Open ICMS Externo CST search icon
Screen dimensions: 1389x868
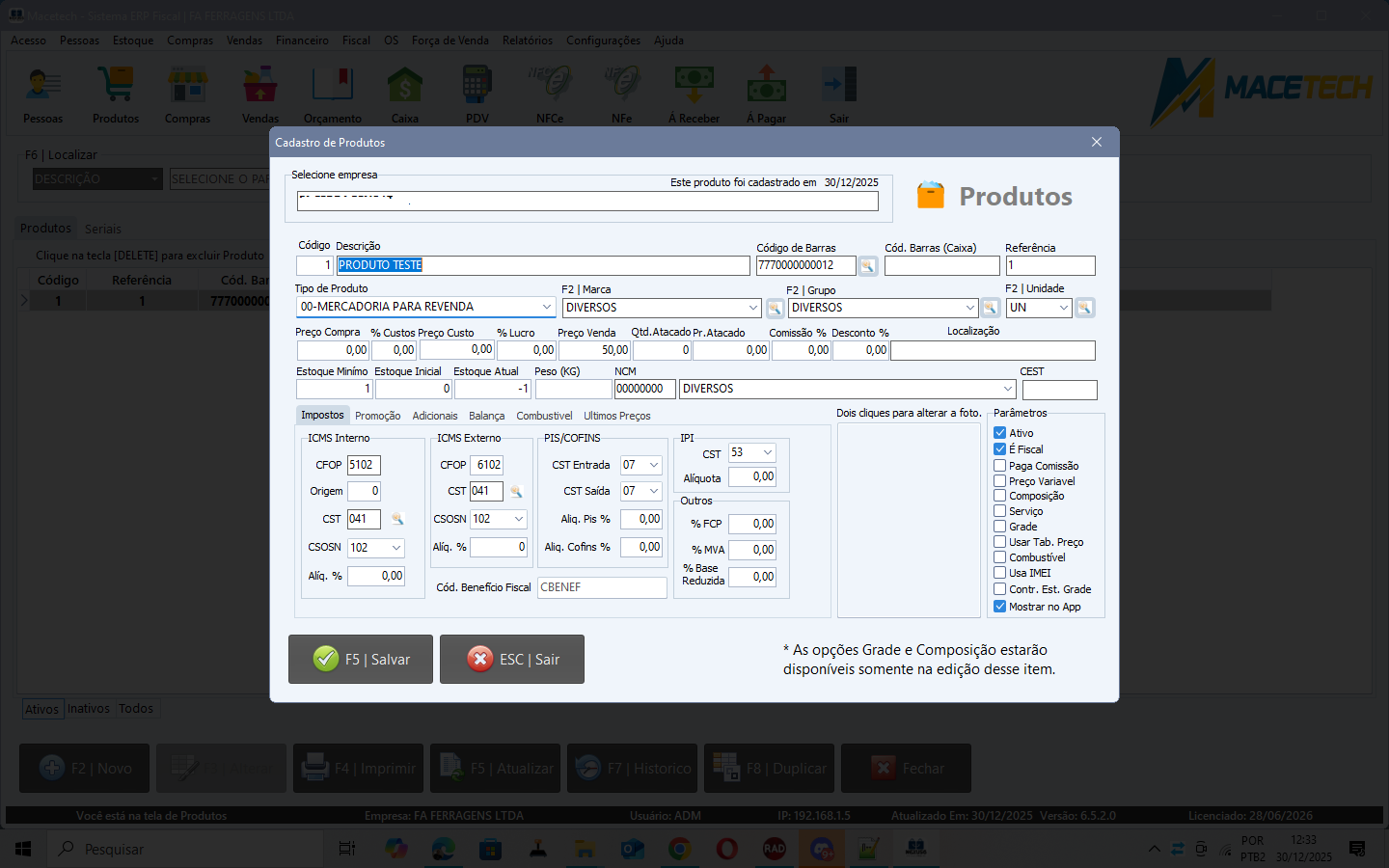click(x=516, y=492)
